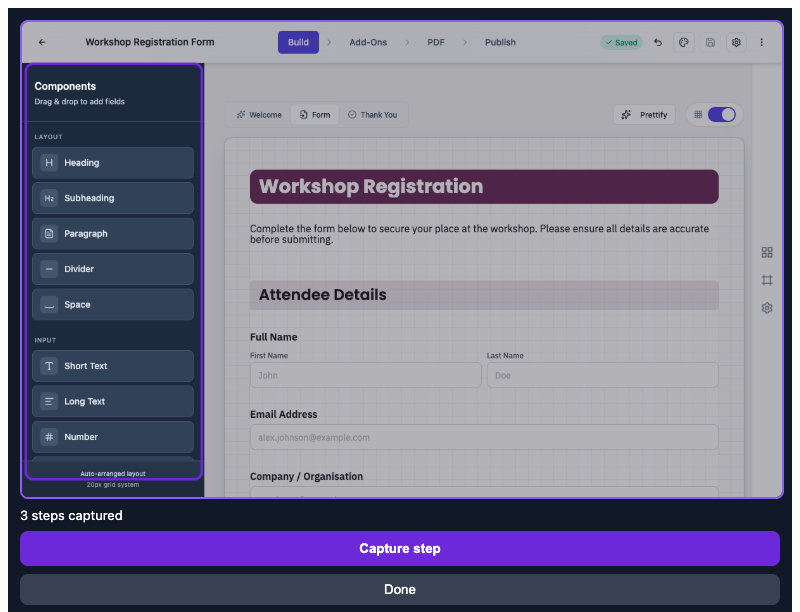Click the Full Name field label
The image size is (800, 612).
[x=273, y=337]
